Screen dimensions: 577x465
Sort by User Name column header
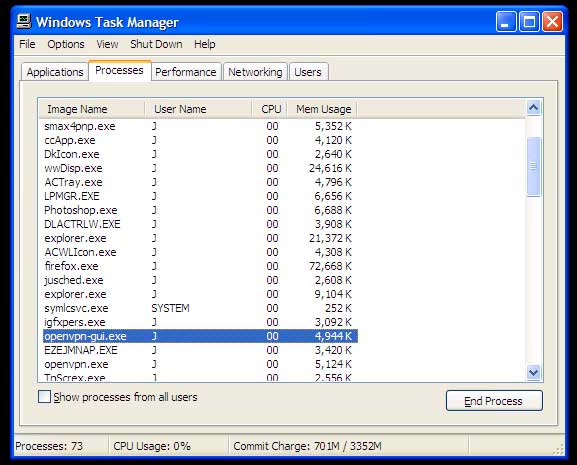pyautogui.click(x=198, y=109)
